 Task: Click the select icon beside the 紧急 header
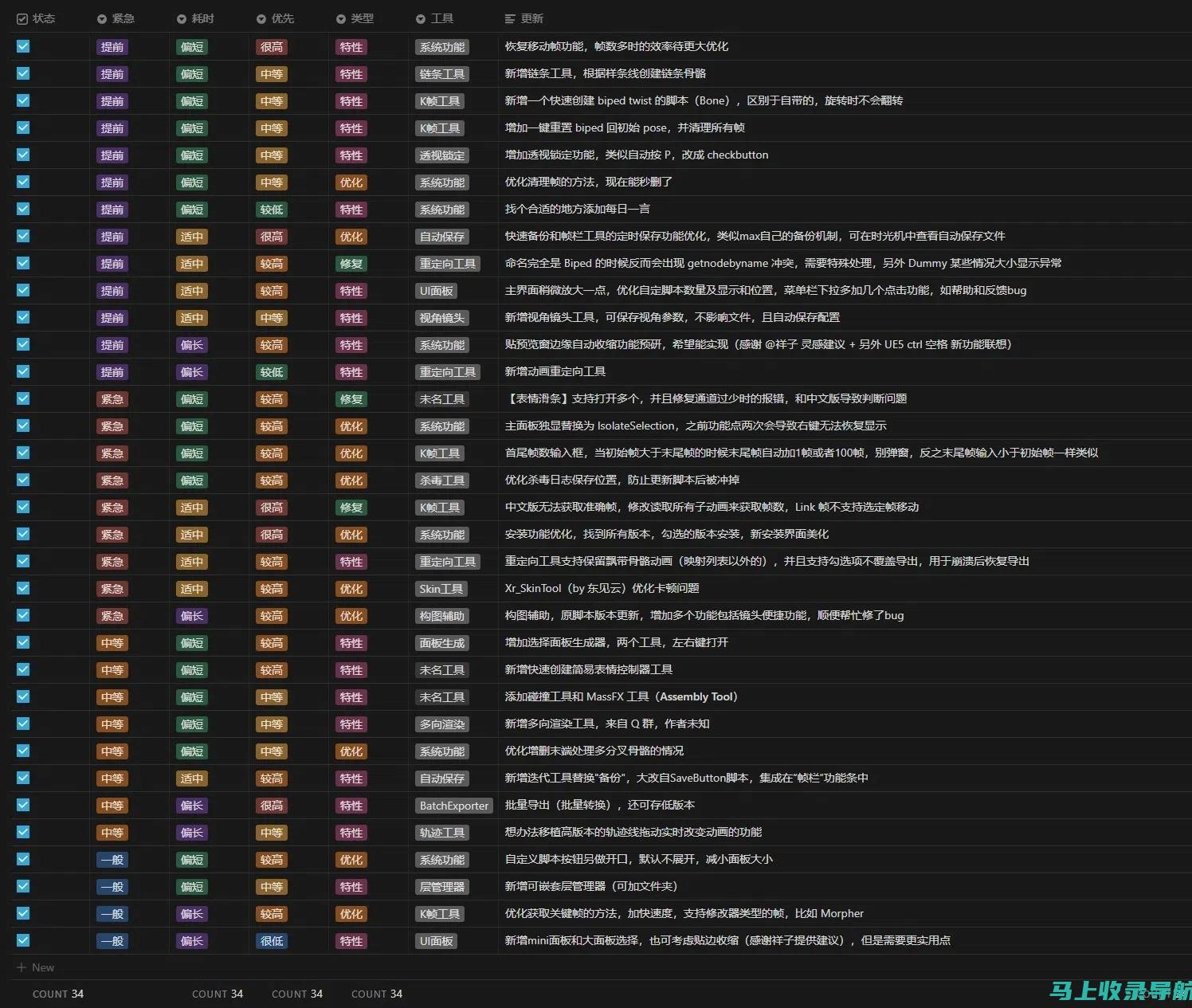click(x=102, y=19)
